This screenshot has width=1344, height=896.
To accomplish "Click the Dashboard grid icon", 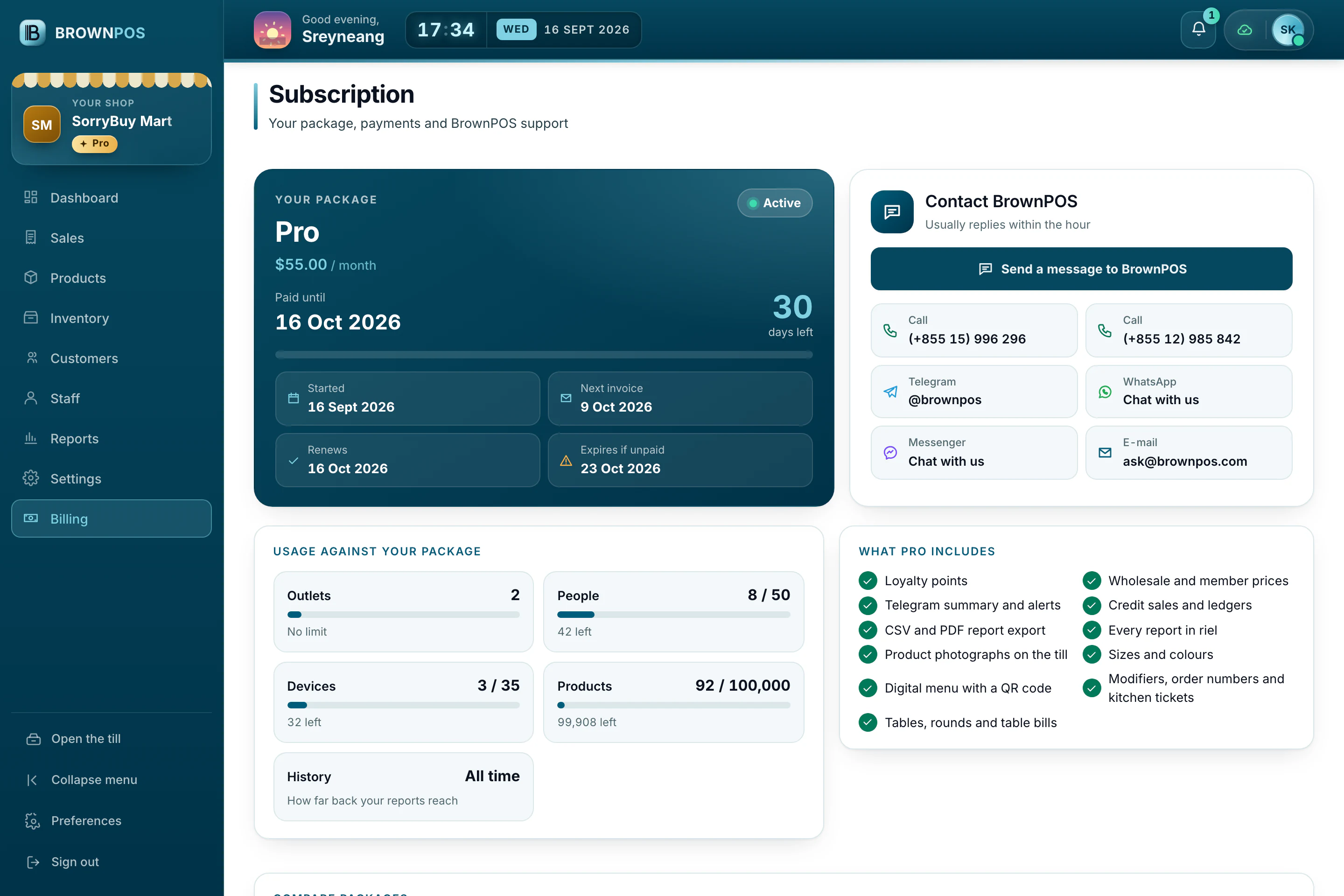I will 31,198.
